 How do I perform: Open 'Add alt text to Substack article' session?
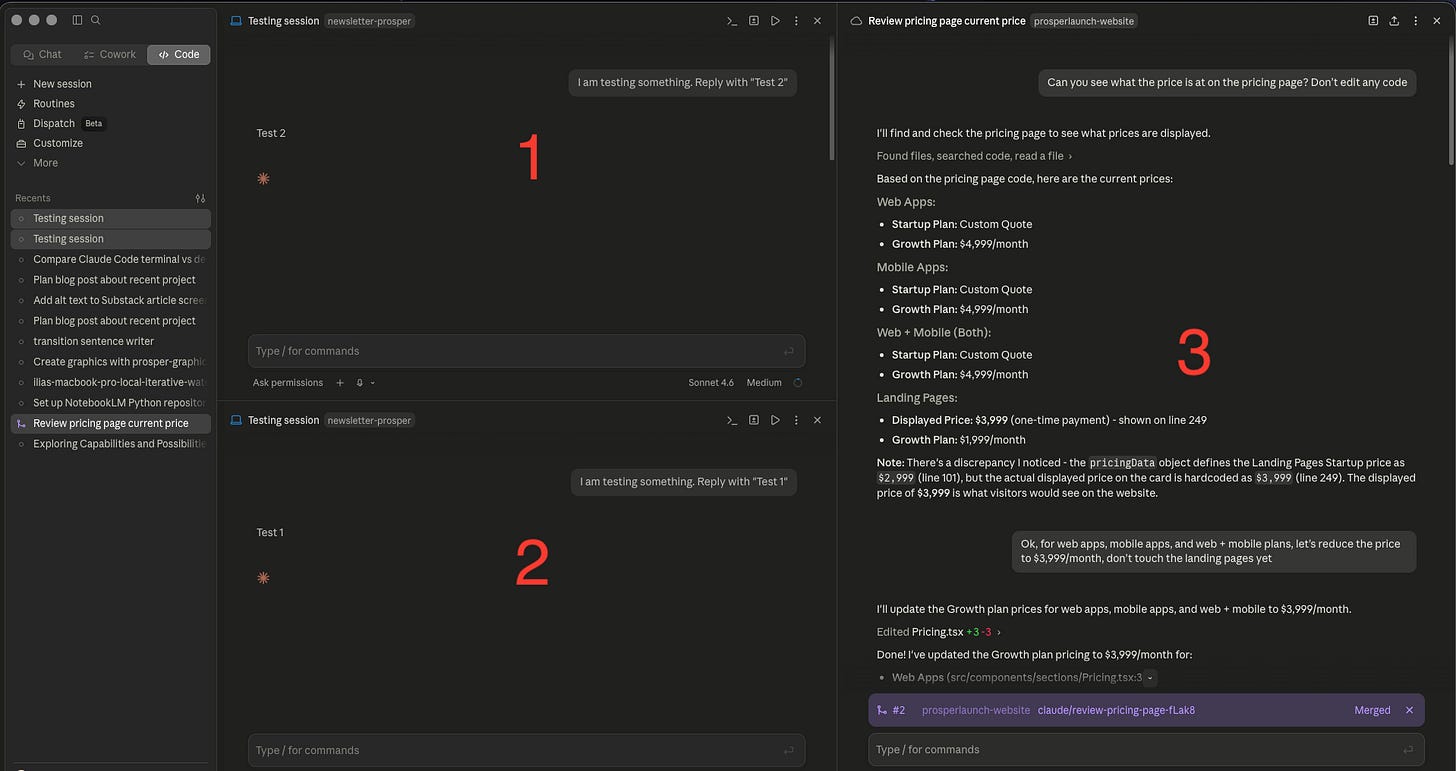pos(111,300)
